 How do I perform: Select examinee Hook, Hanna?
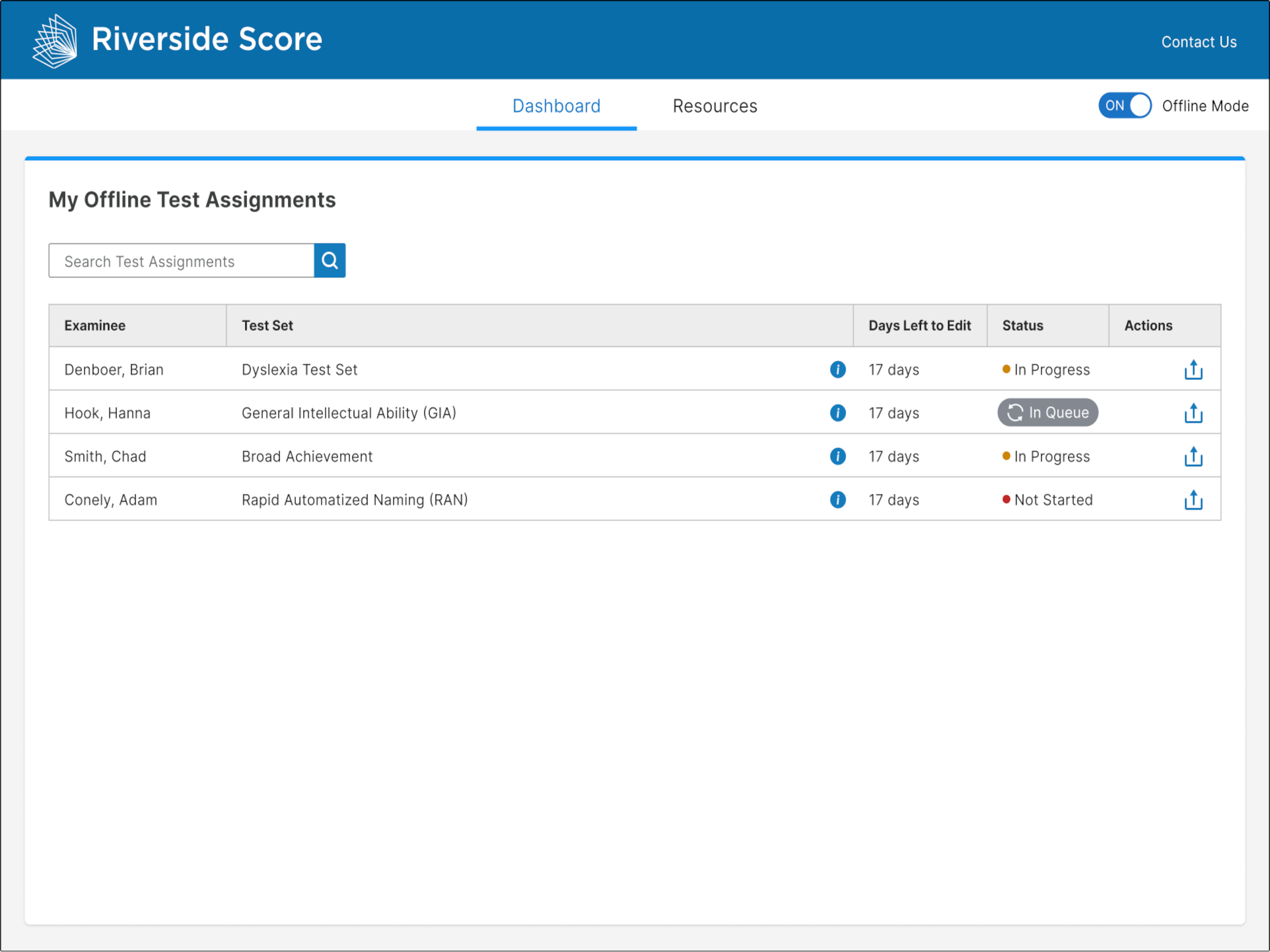(107, 413)
